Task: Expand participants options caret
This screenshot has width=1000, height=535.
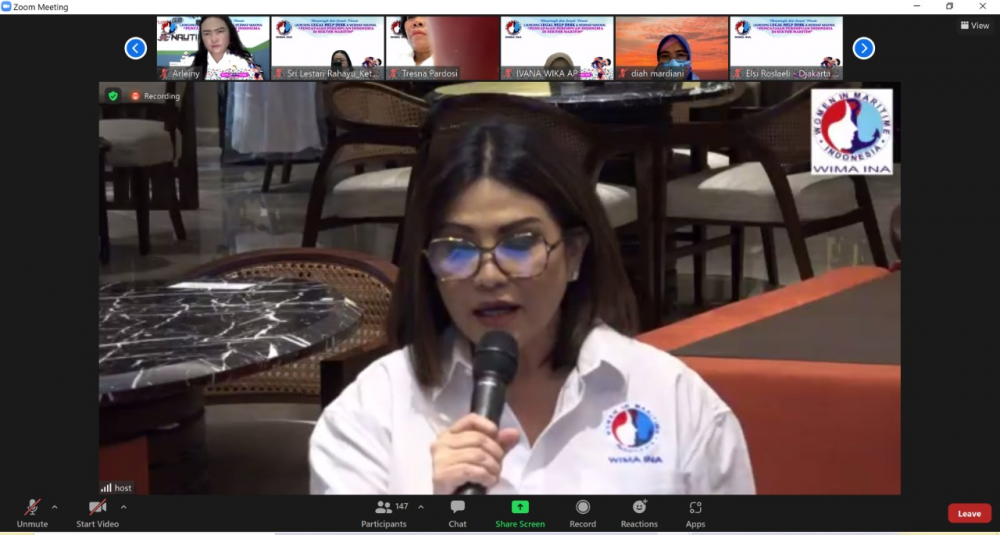Action: pyautogui.click(x=421, y=507)
